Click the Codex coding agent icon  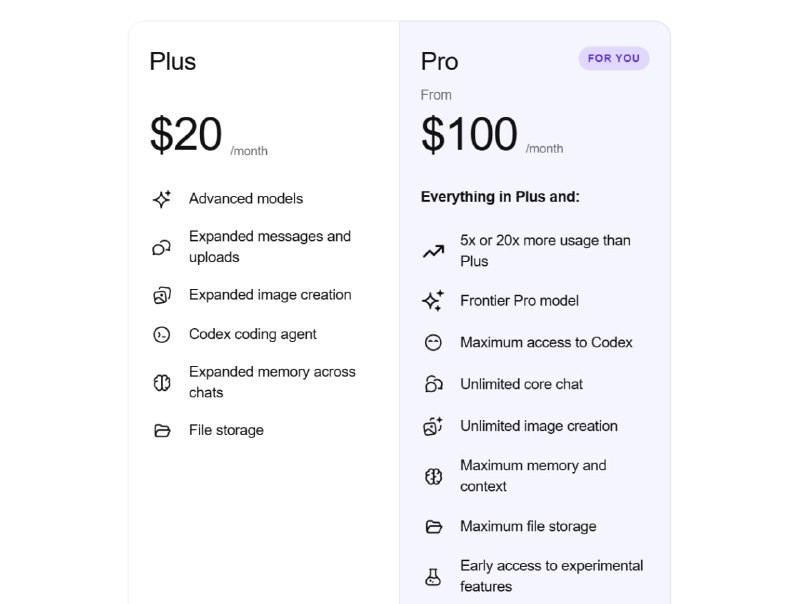[x=162, y=334]
